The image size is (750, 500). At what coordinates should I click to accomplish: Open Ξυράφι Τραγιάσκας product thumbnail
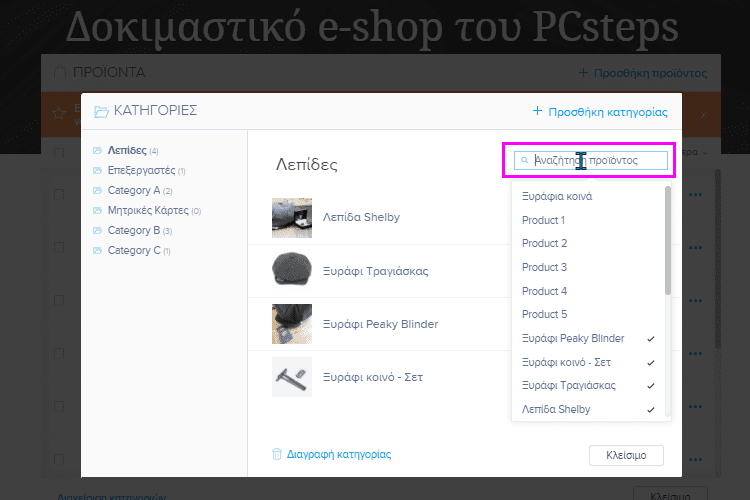tap(292, 270)
